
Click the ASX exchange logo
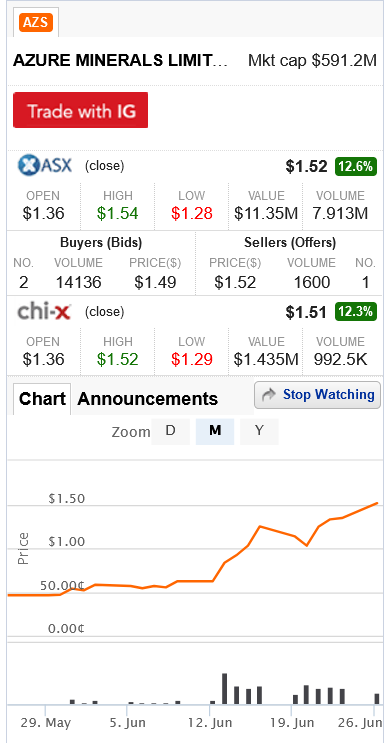click(45, 165)
